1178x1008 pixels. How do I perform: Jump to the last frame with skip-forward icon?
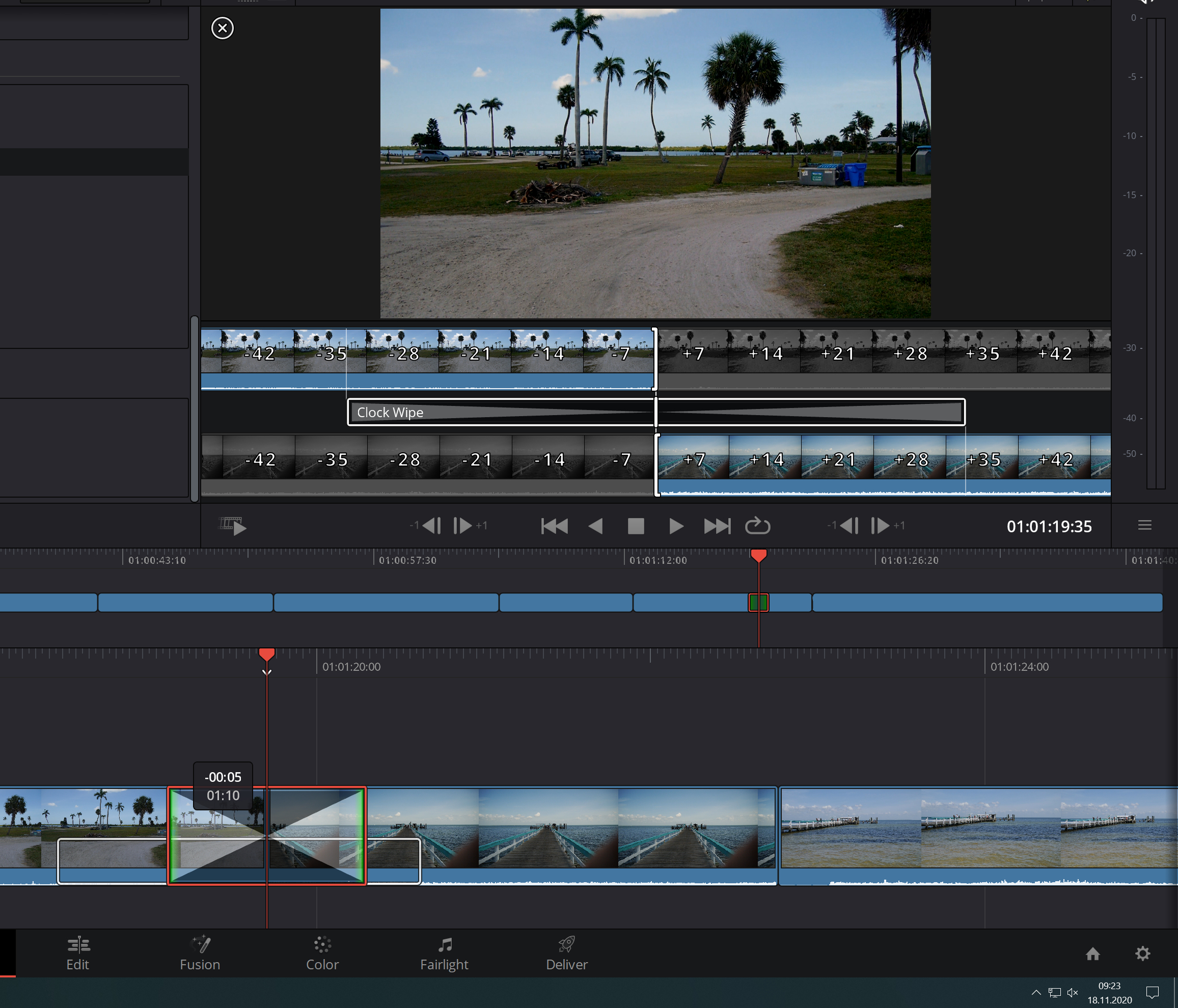tap(717, 527)
